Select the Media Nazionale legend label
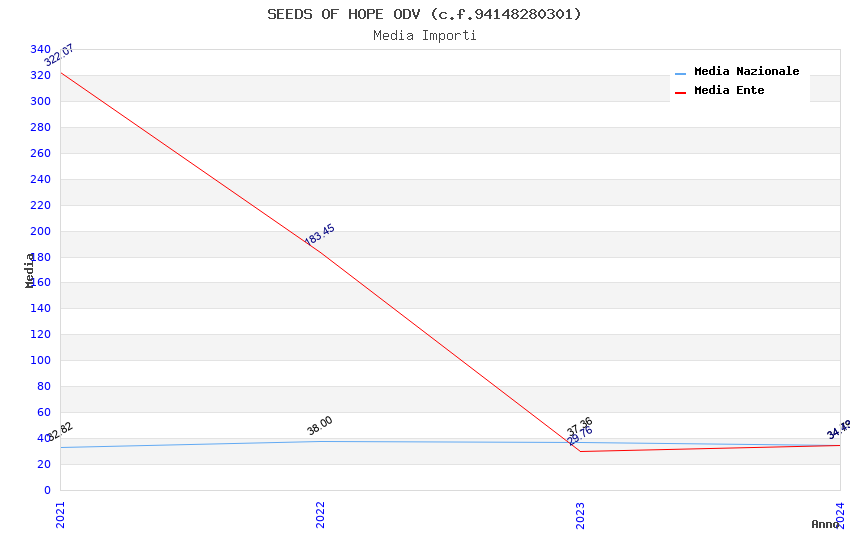Screen dimensions: 850x550 click(x=746, y=71)
